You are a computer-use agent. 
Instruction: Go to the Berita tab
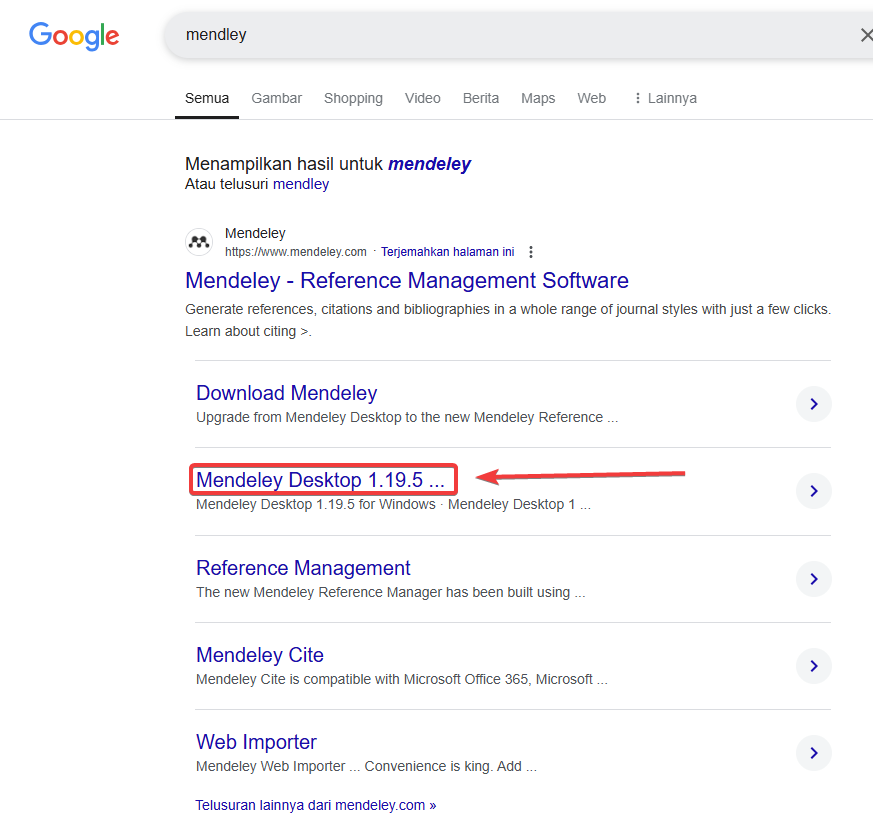click(480, 98)
